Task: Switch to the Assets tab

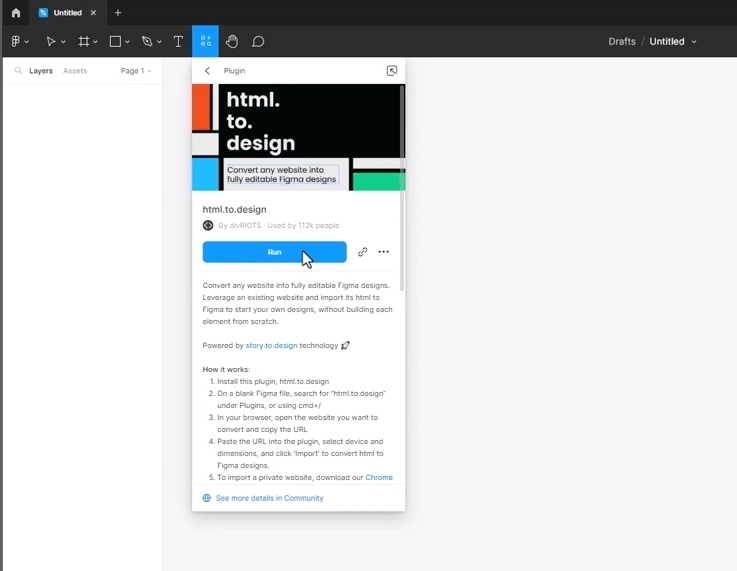Action: coord(75,70)
